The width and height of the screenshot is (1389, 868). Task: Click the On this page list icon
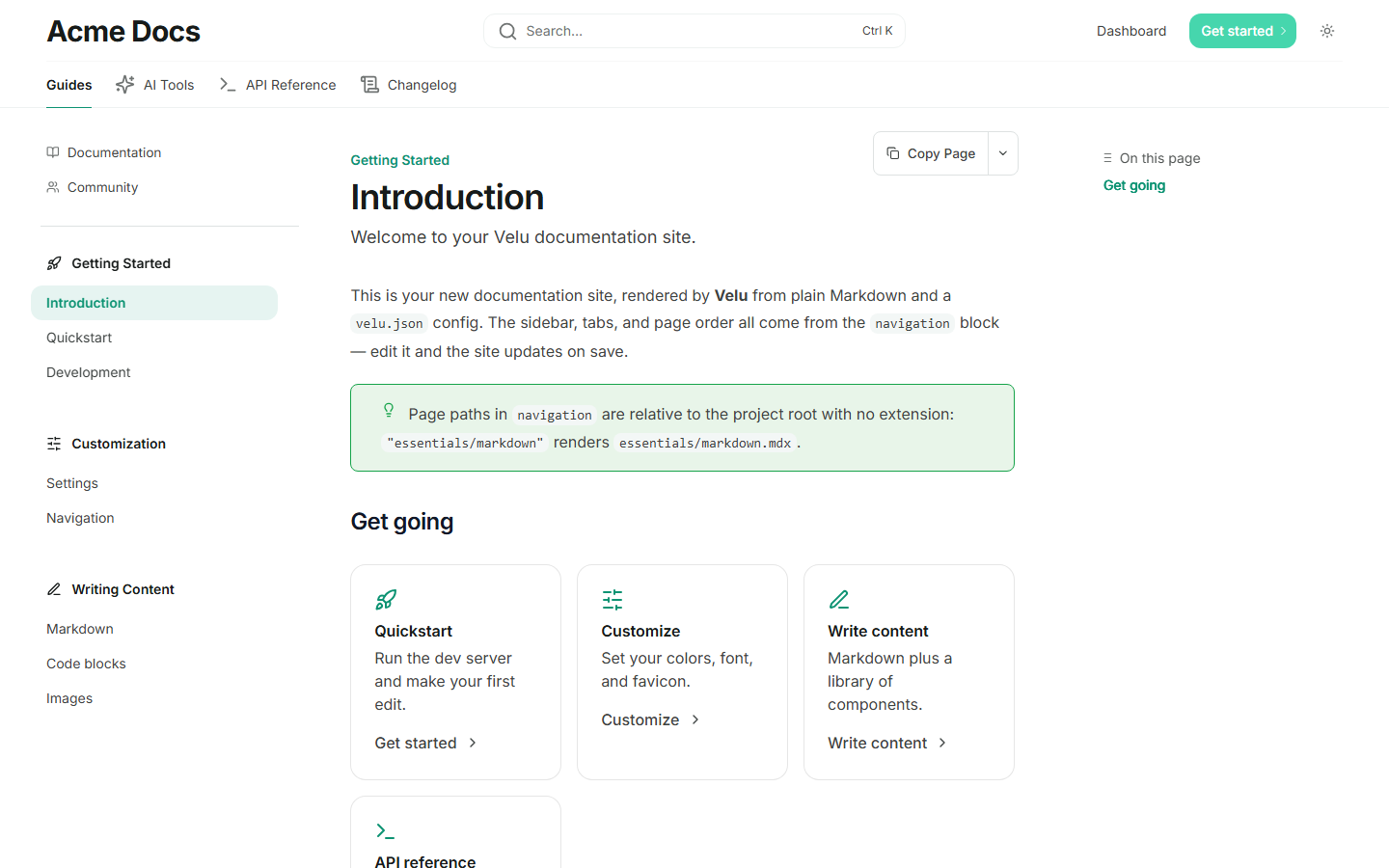coord(1107,158)
